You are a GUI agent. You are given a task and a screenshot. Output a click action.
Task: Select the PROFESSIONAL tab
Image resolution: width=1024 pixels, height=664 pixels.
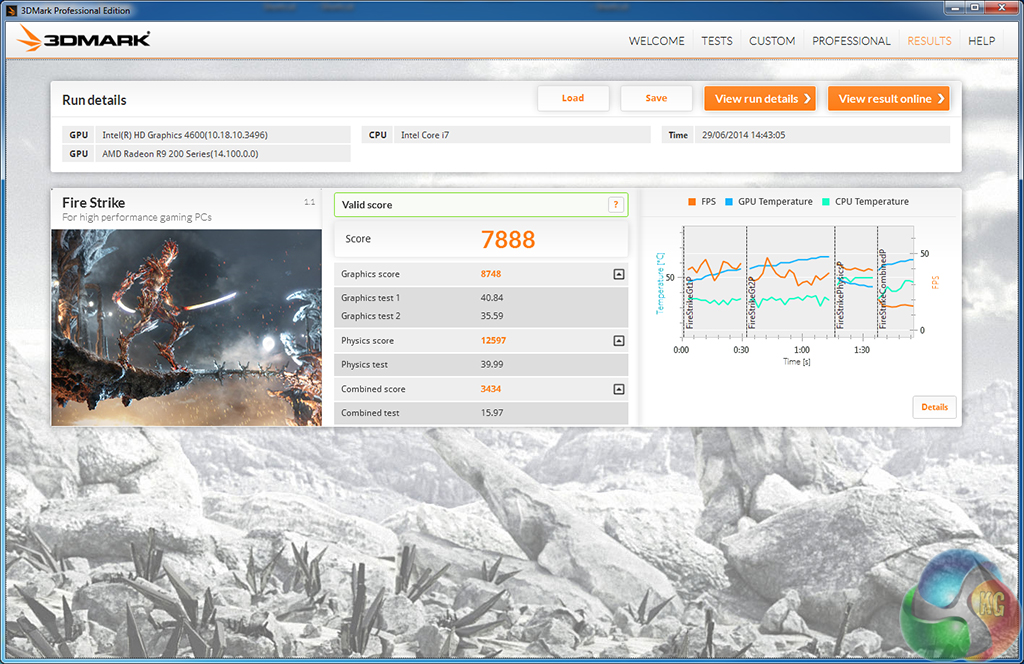[851, 41]
